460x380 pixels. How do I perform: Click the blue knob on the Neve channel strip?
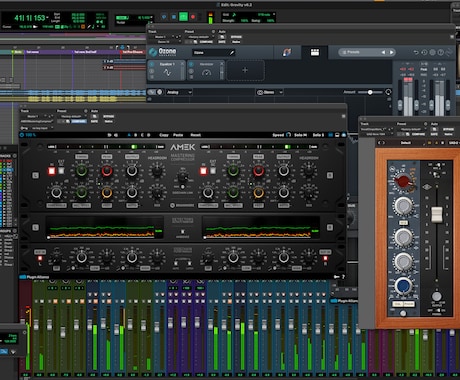403,285
